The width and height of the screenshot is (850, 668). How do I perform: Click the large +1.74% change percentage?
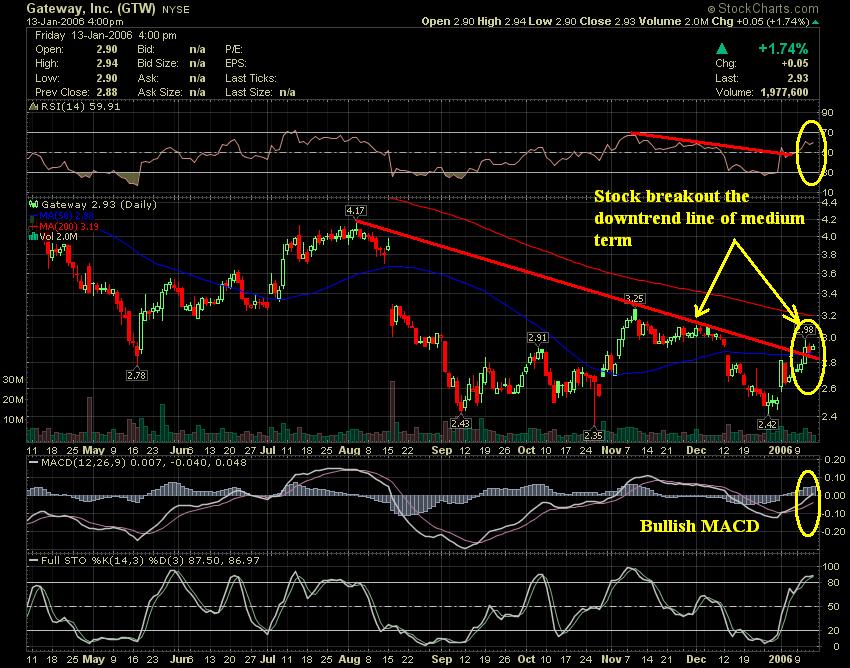[x=783, y=49]
